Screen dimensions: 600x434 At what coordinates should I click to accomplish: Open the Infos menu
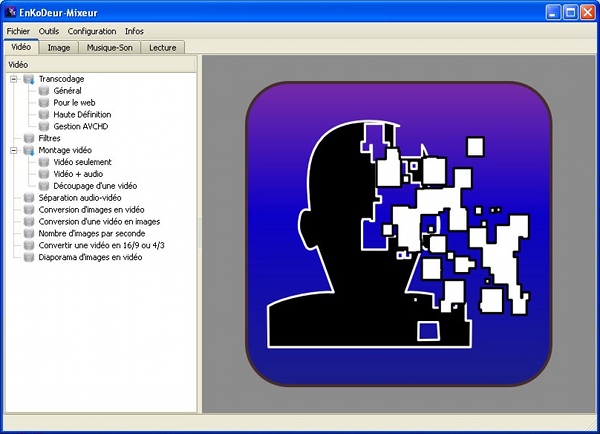pos(134,31)
